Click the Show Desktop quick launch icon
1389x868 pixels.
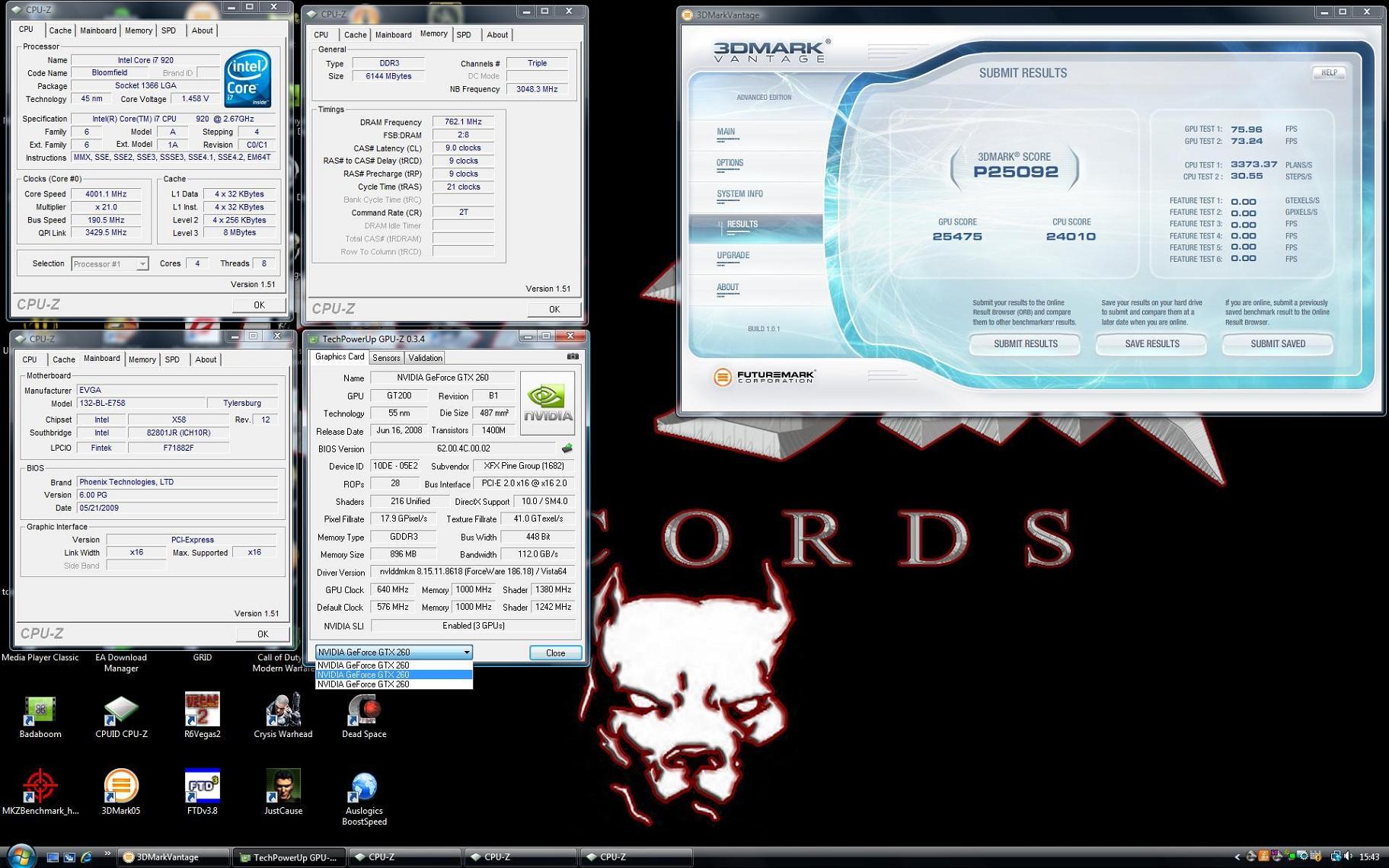(53, 857)
